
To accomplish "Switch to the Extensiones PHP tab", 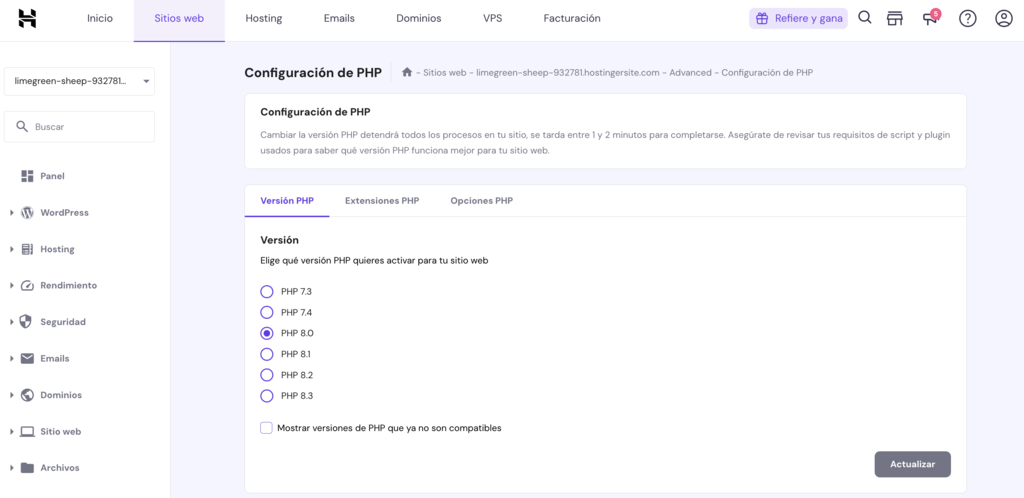I will click(382, 201).
